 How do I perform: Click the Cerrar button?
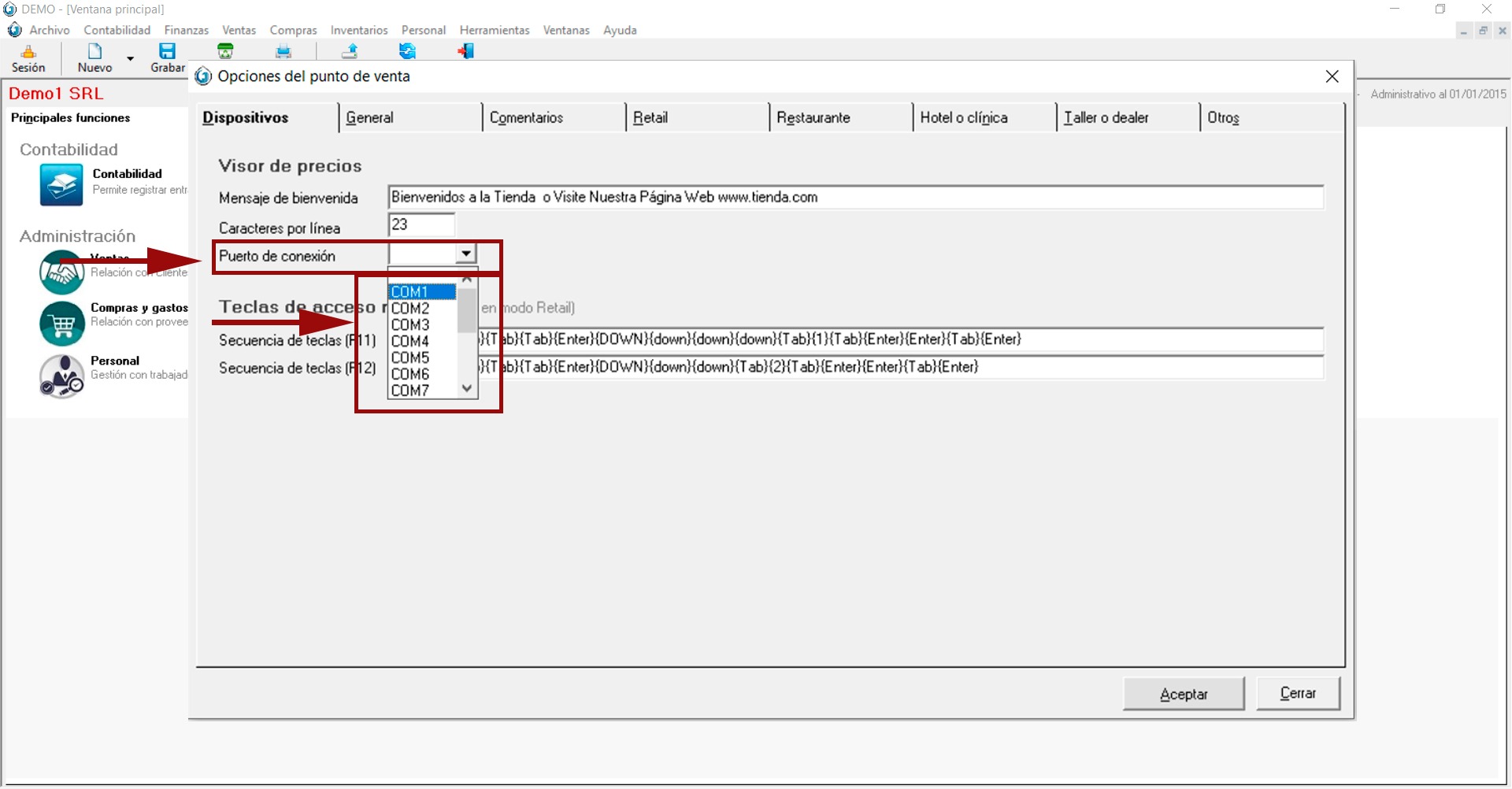(x=1297, y=694)
